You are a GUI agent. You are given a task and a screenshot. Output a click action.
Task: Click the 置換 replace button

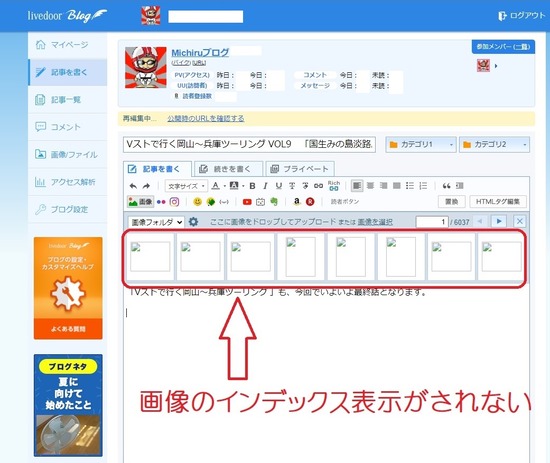(451, 202)
